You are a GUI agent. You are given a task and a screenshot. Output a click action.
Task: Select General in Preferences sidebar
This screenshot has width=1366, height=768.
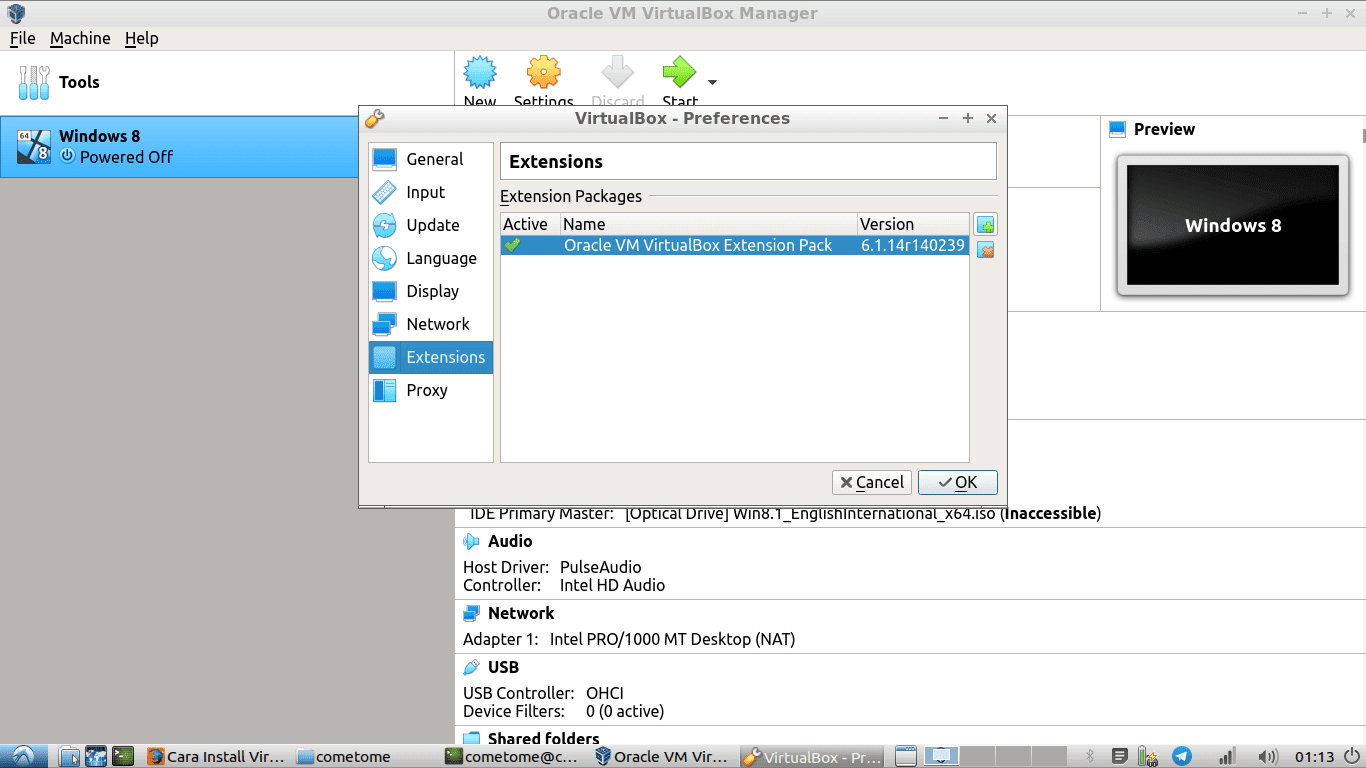(x=430, y=159)
